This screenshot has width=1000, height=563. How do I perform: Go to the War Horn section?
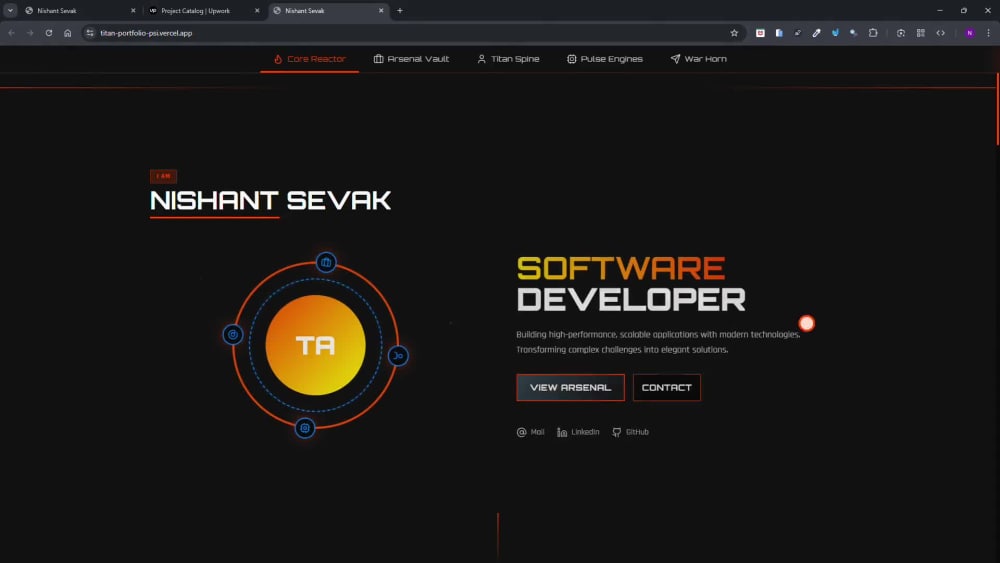point(698,59)
